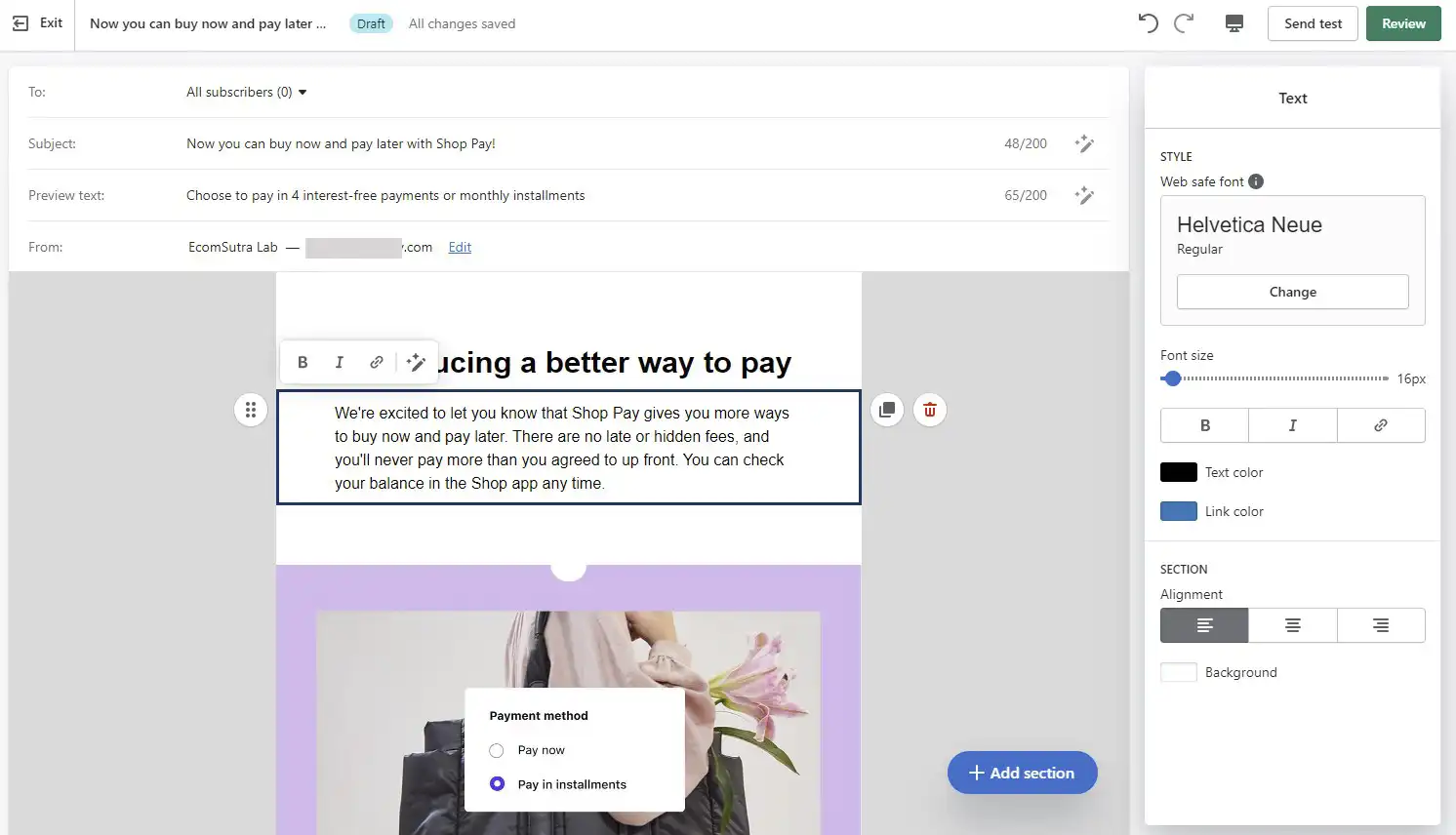Click into the Preview text field
The height and width of the screenshot is (835, 1456).
385,195
